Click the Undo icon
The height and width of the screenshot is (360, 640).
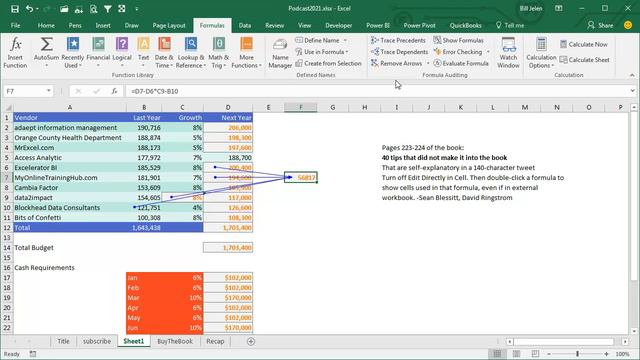pyautogui.click(x=29, y=9)
